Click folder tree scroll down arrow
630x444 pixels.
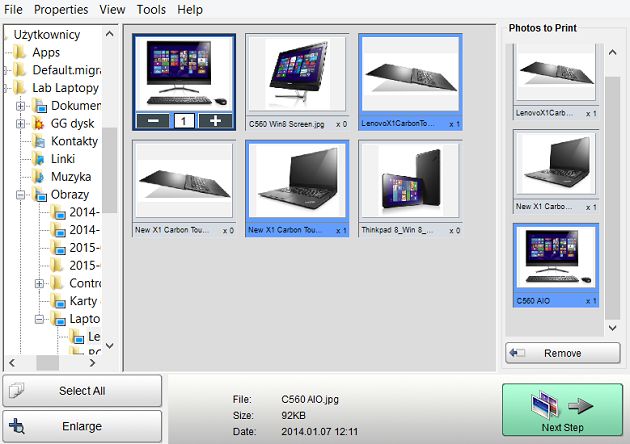pyautogui.click(x=109, y=346)
